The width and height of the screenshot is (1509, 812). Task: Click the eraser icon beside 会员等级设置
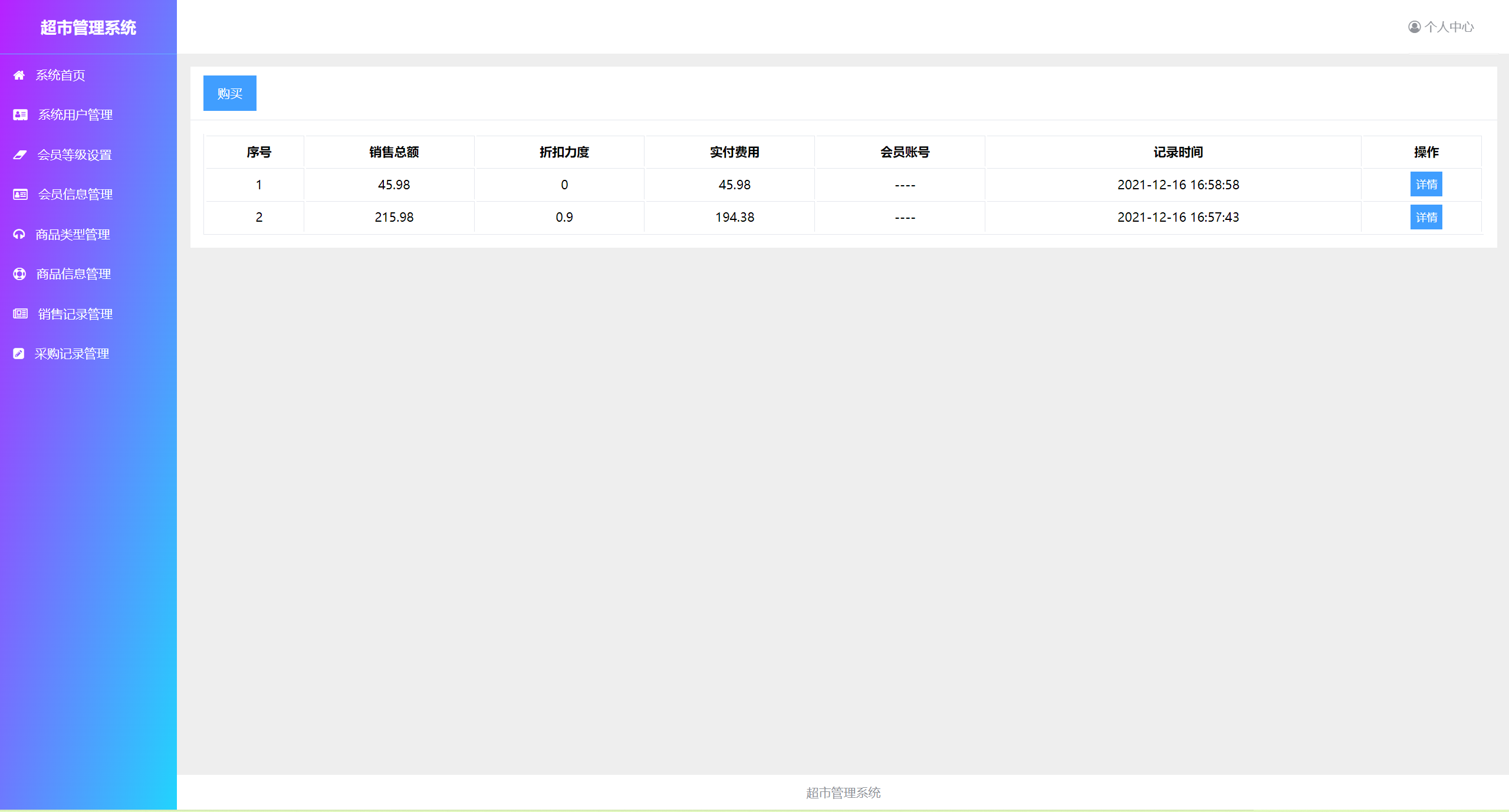20,154
